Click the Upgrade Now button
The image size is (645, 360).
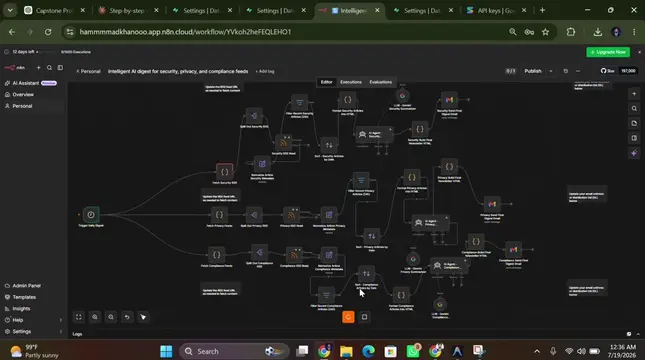pyautogui.click(x=608, y=52)
